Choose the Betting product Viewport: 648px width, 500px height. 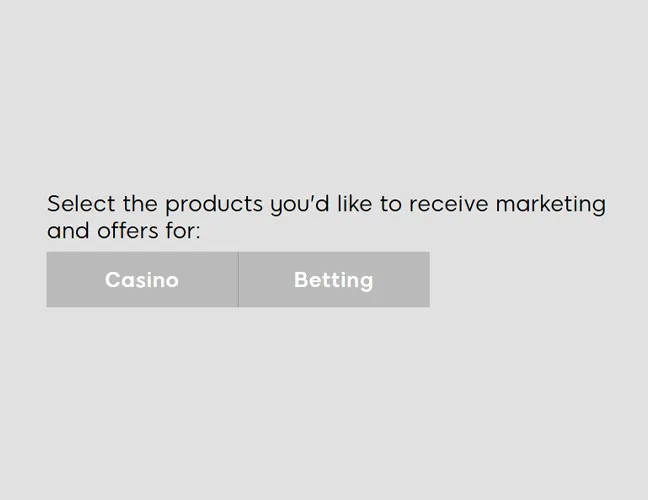pos(334,279)
